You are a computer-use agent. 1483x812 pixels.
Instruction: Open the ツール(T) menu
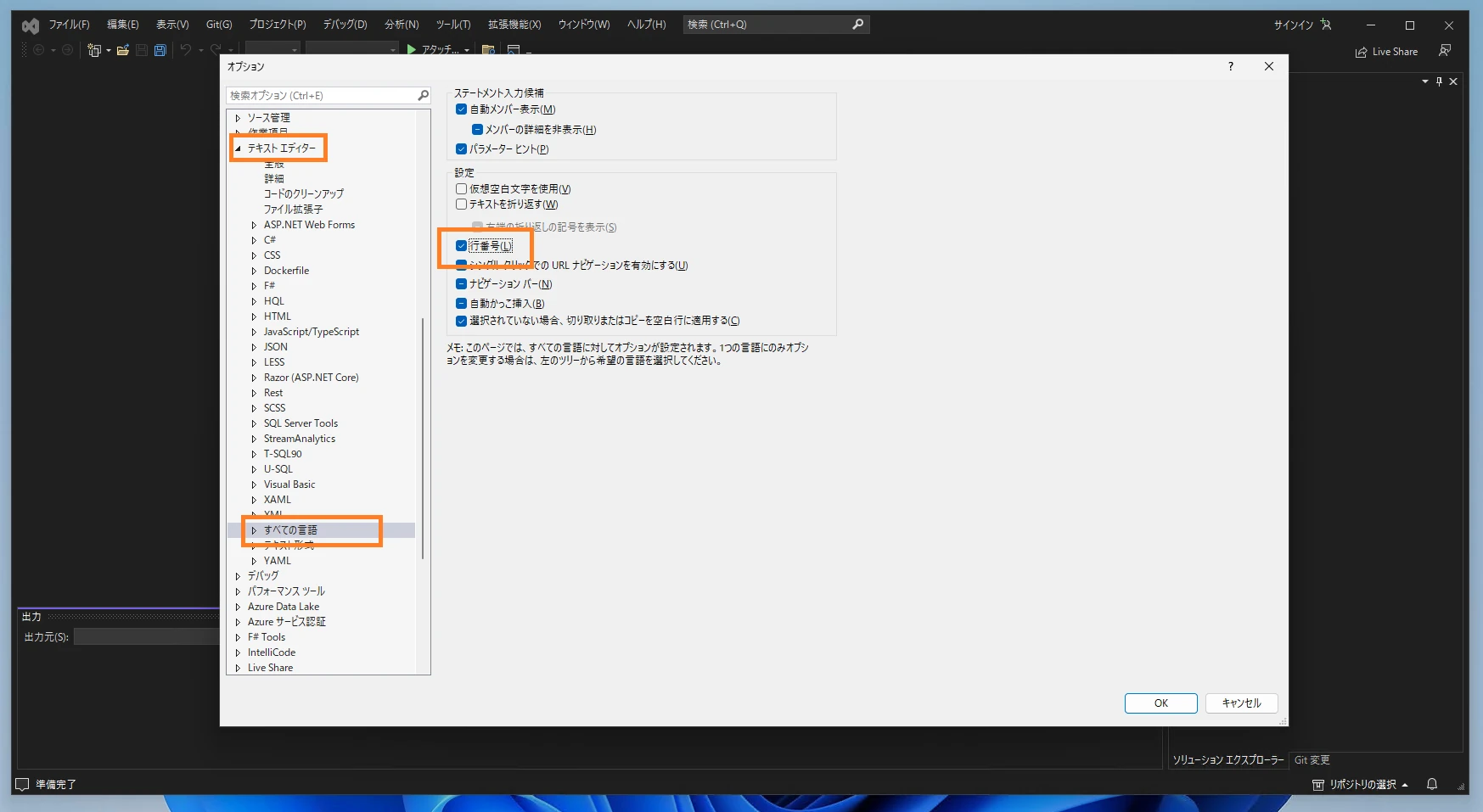tap(453, 25)
